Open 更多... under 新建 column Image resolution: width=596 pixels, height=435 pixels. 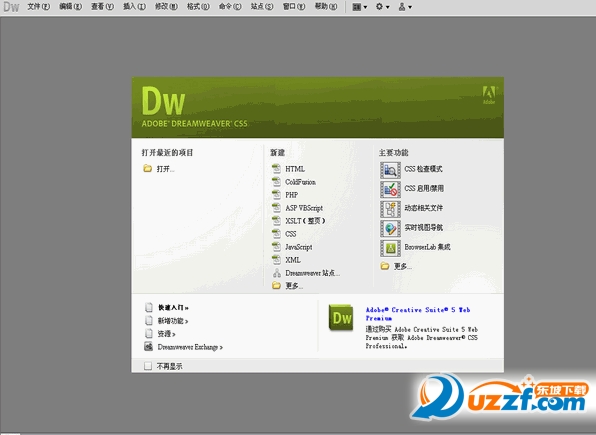pos(294,286)
